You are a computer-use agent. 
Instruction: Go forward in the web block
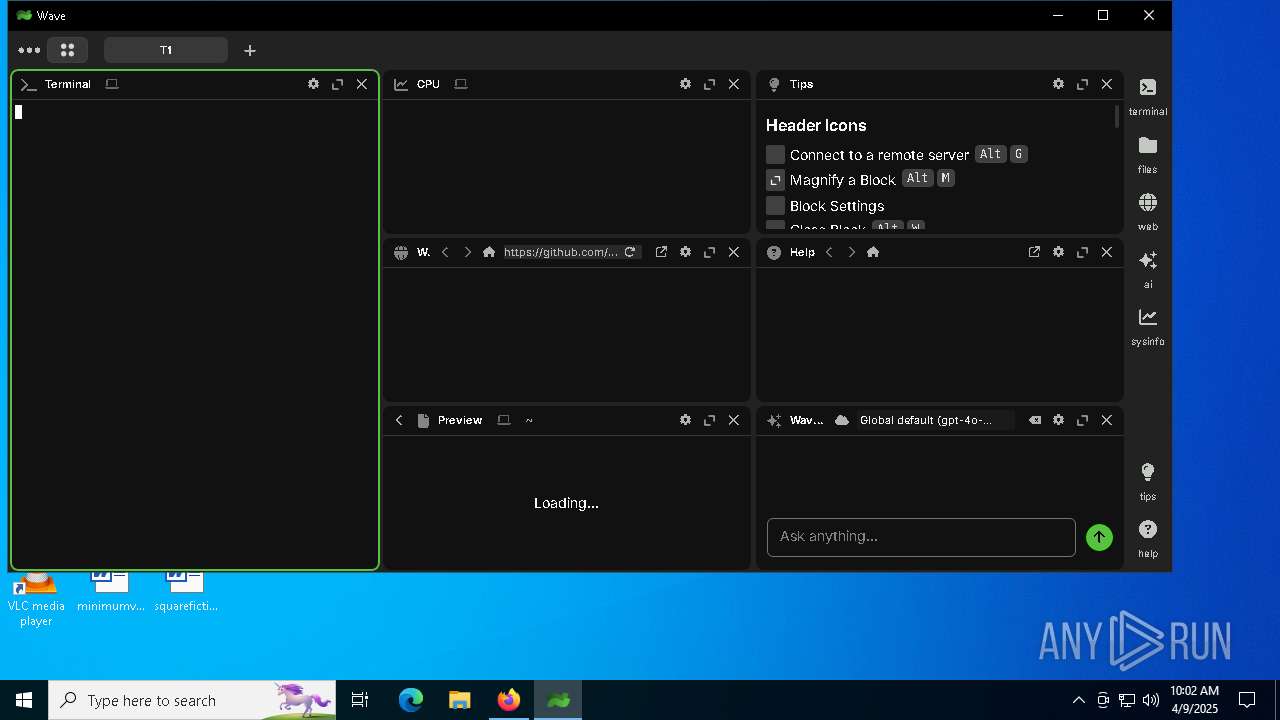click(467, 252)
